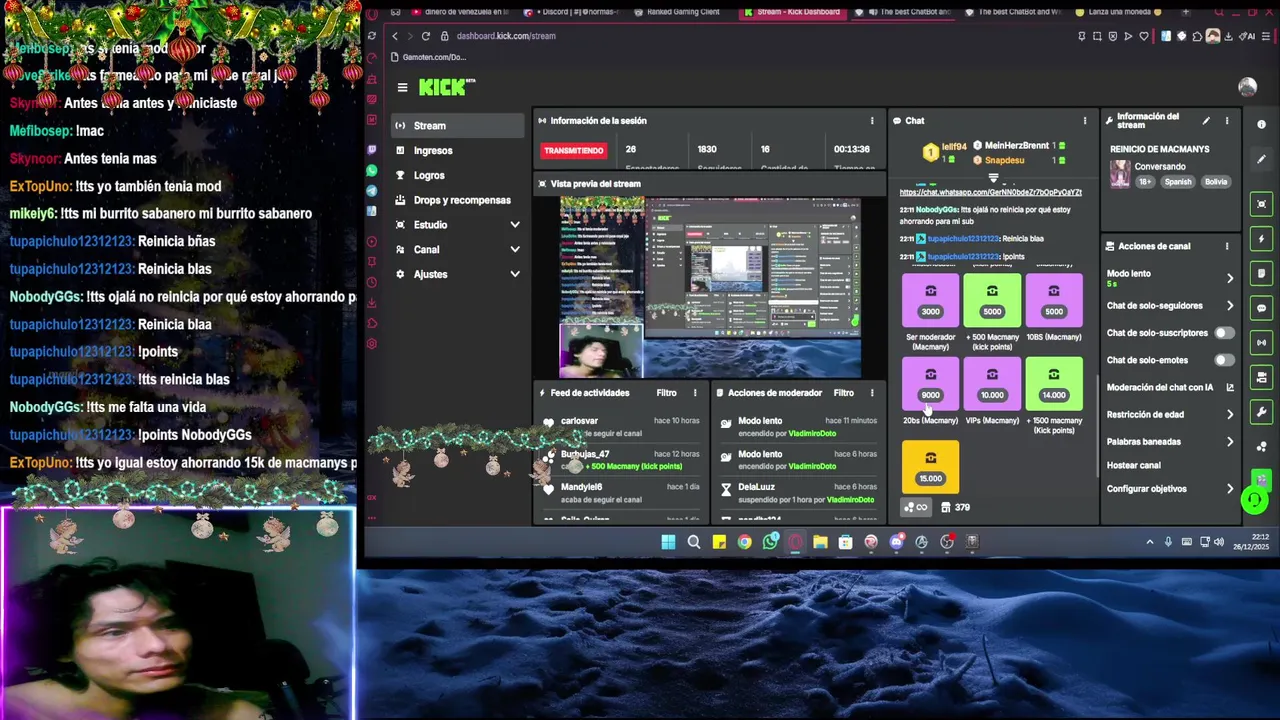Click the info icon in right toolbar
The image size is (1280, 720).
click(1261, 125)
